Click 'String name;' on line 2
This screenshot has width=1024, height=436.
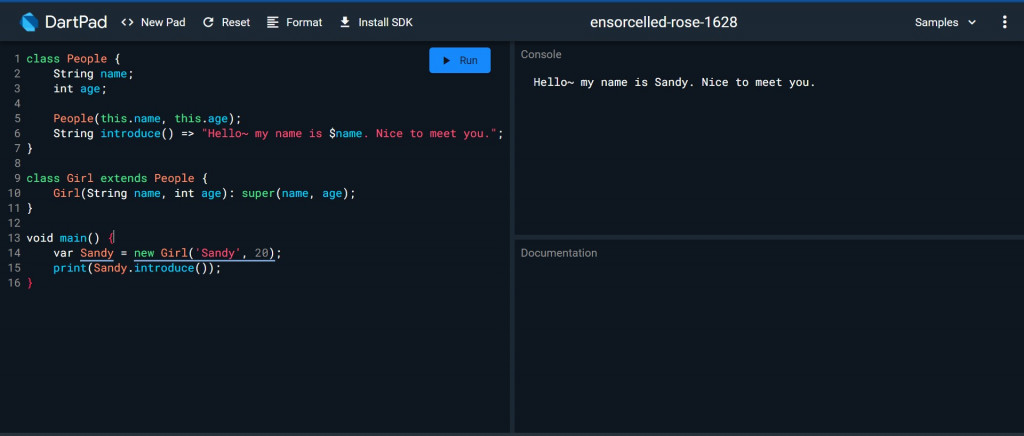pyautogui.click(x=93, y=74)
